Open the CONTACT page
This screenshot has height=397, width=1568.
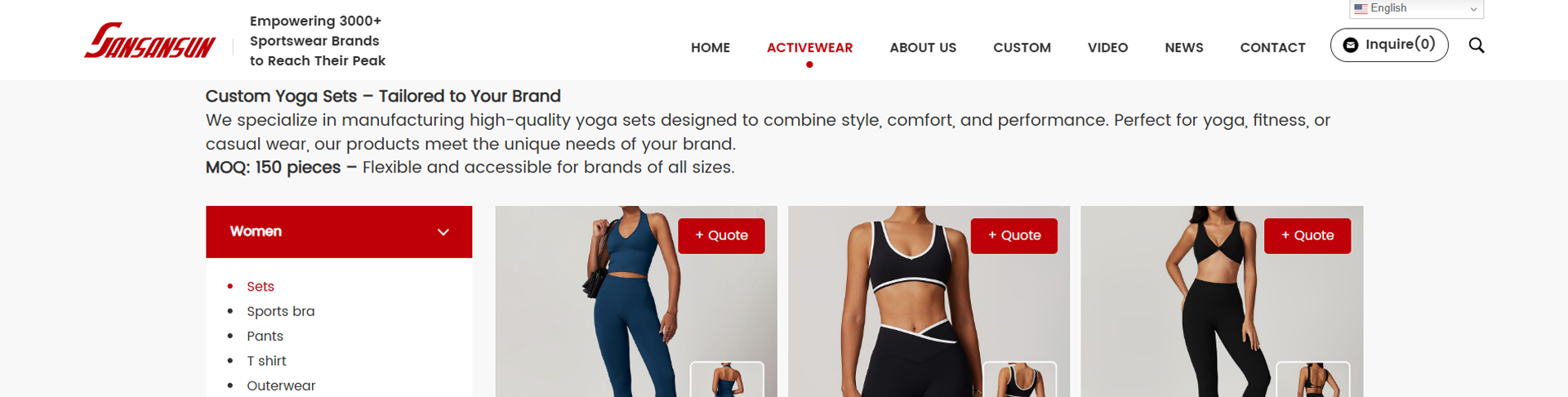click(1272, 47)
